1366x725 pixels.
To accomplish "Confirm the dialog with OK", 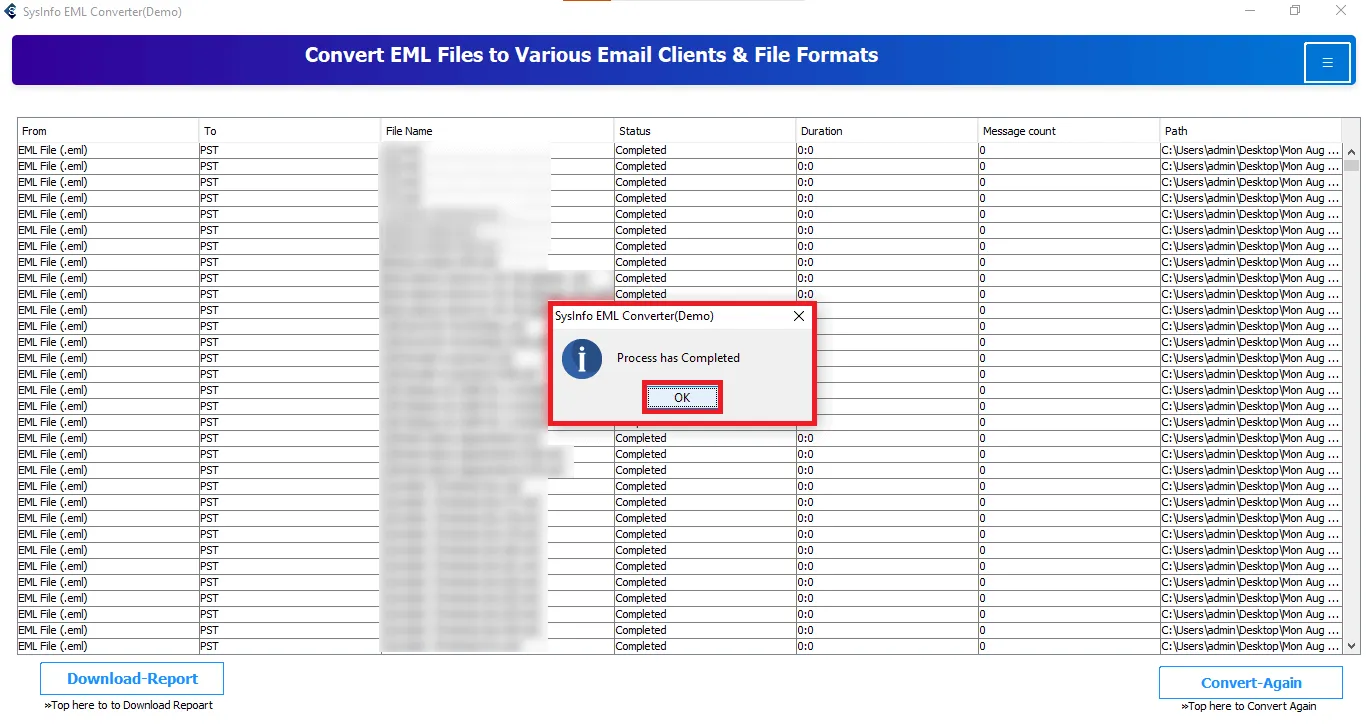I will click(682, 397).
